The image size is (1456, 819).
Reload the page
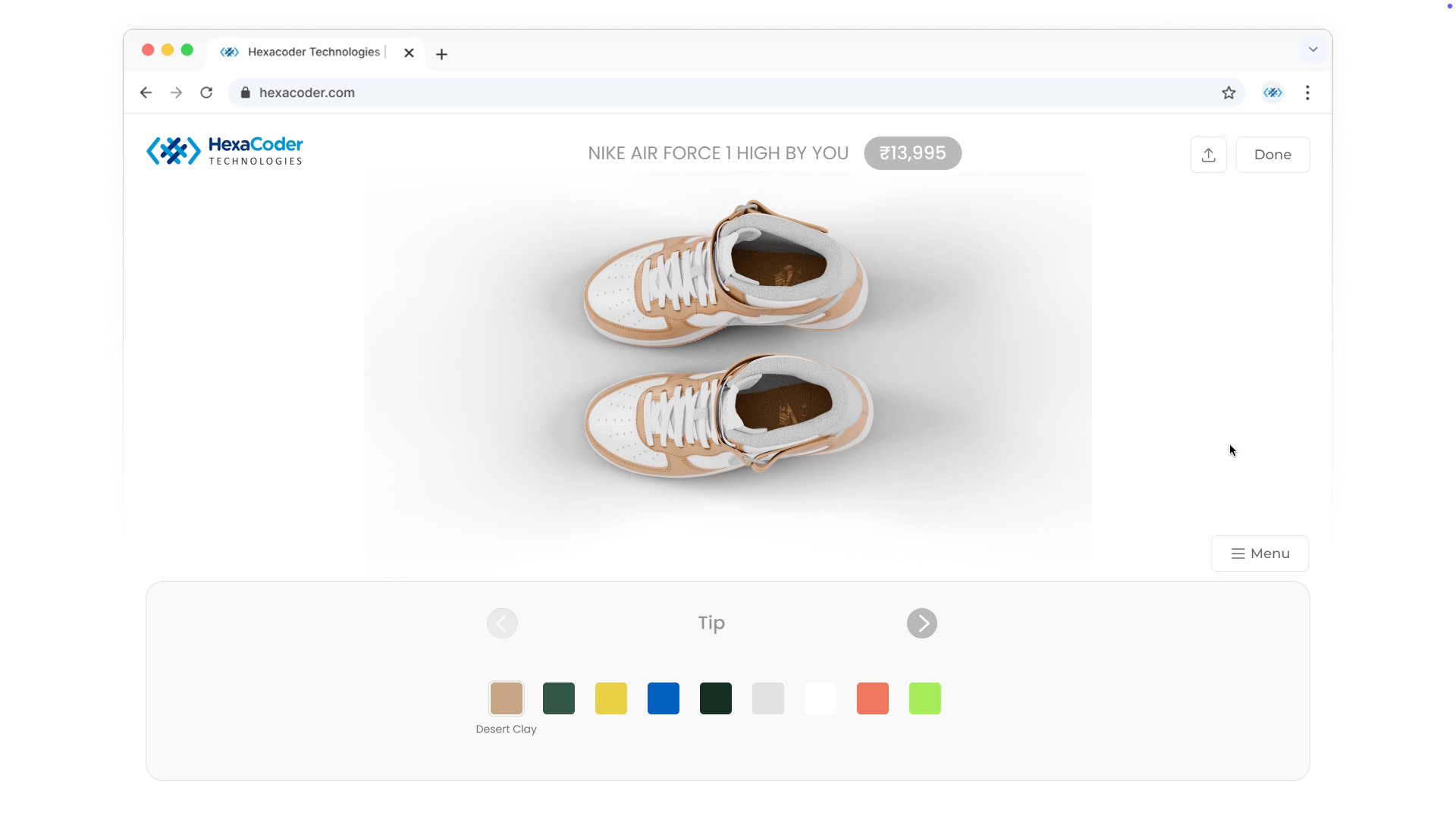tap(206, 93)
